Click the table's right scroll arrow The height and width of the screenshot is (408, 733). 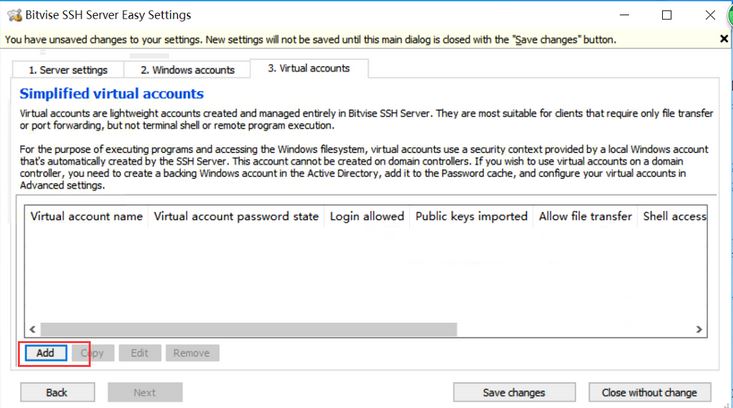[x=699, y=329]
